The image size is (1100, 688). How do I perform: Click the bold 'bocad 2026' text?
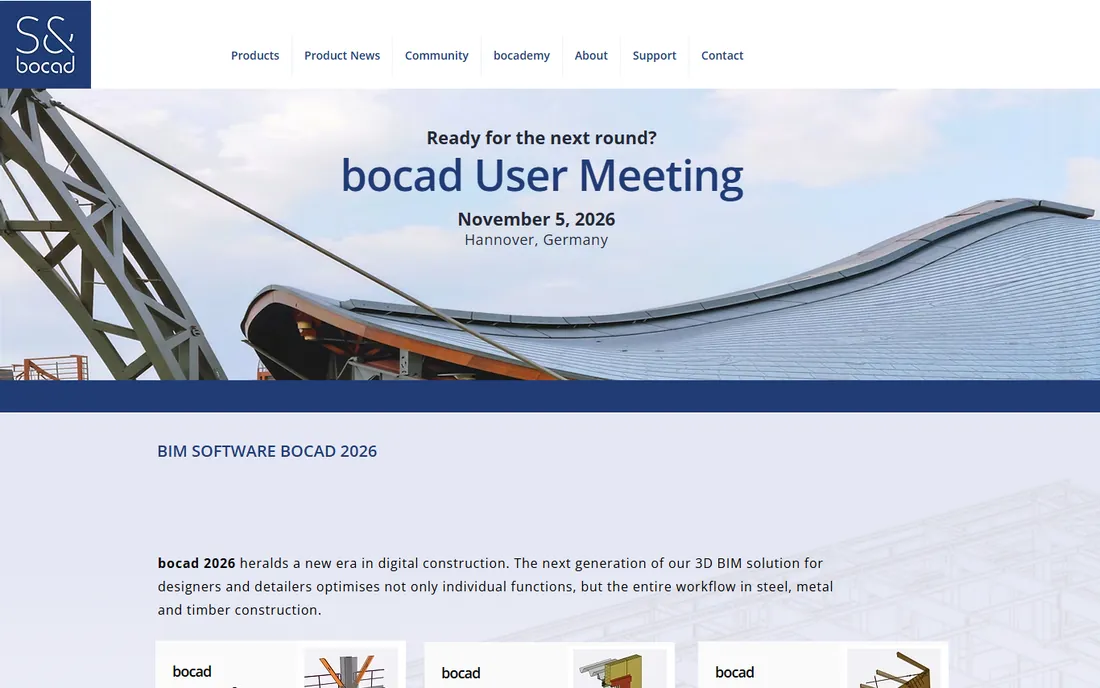pos(196,563)
